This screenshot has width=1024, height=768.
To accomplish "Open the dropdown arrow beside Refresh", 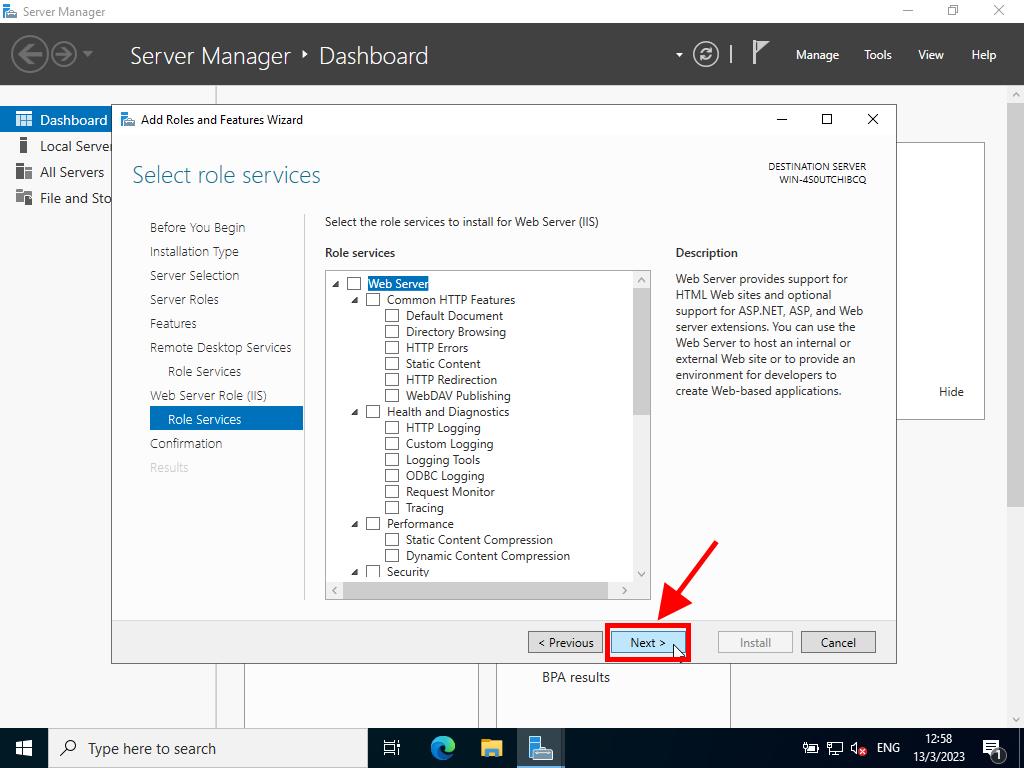I will tap(679, 55).
